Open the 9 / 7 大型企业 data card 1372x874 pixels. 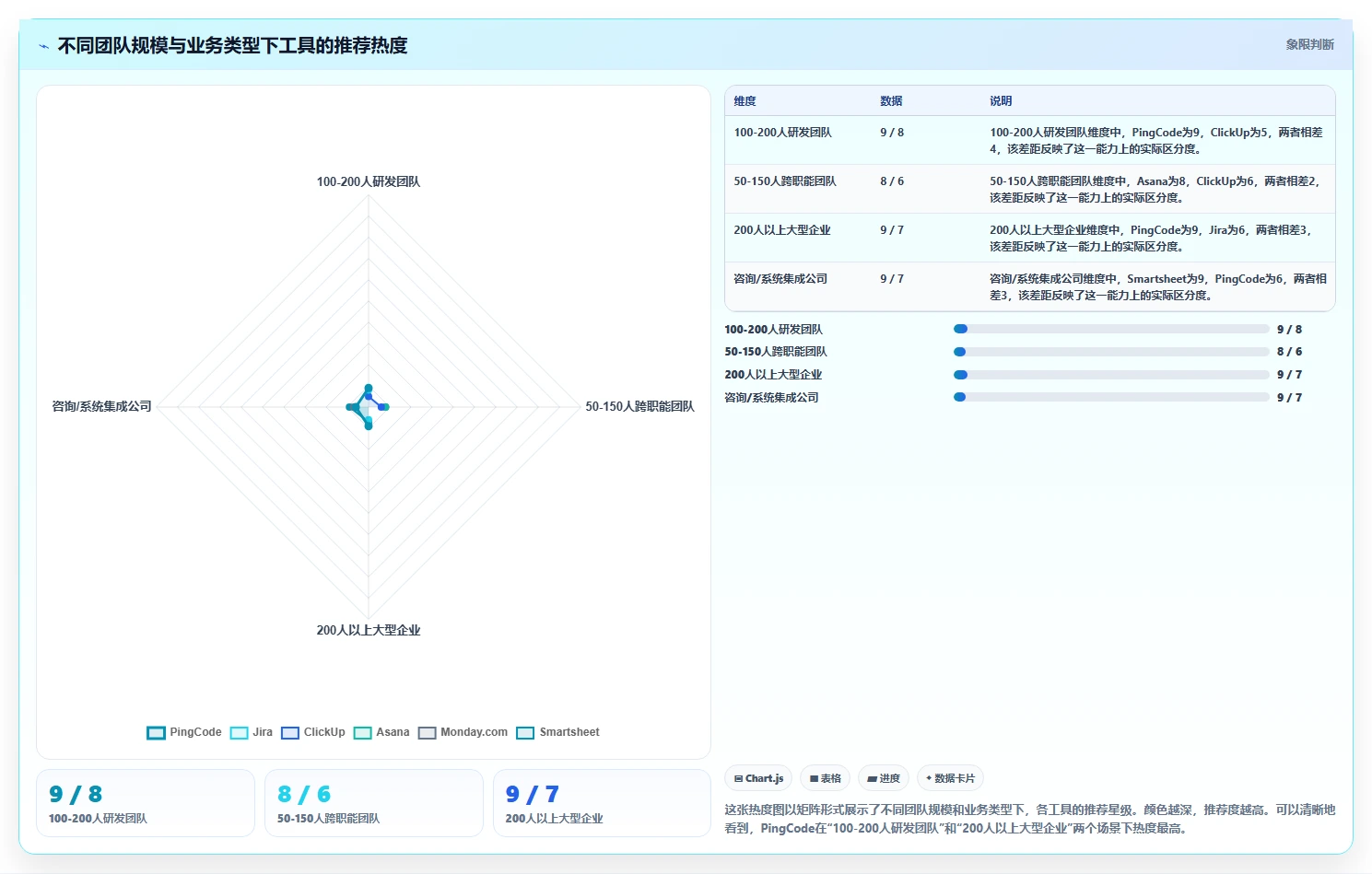[x=602, y=803]
